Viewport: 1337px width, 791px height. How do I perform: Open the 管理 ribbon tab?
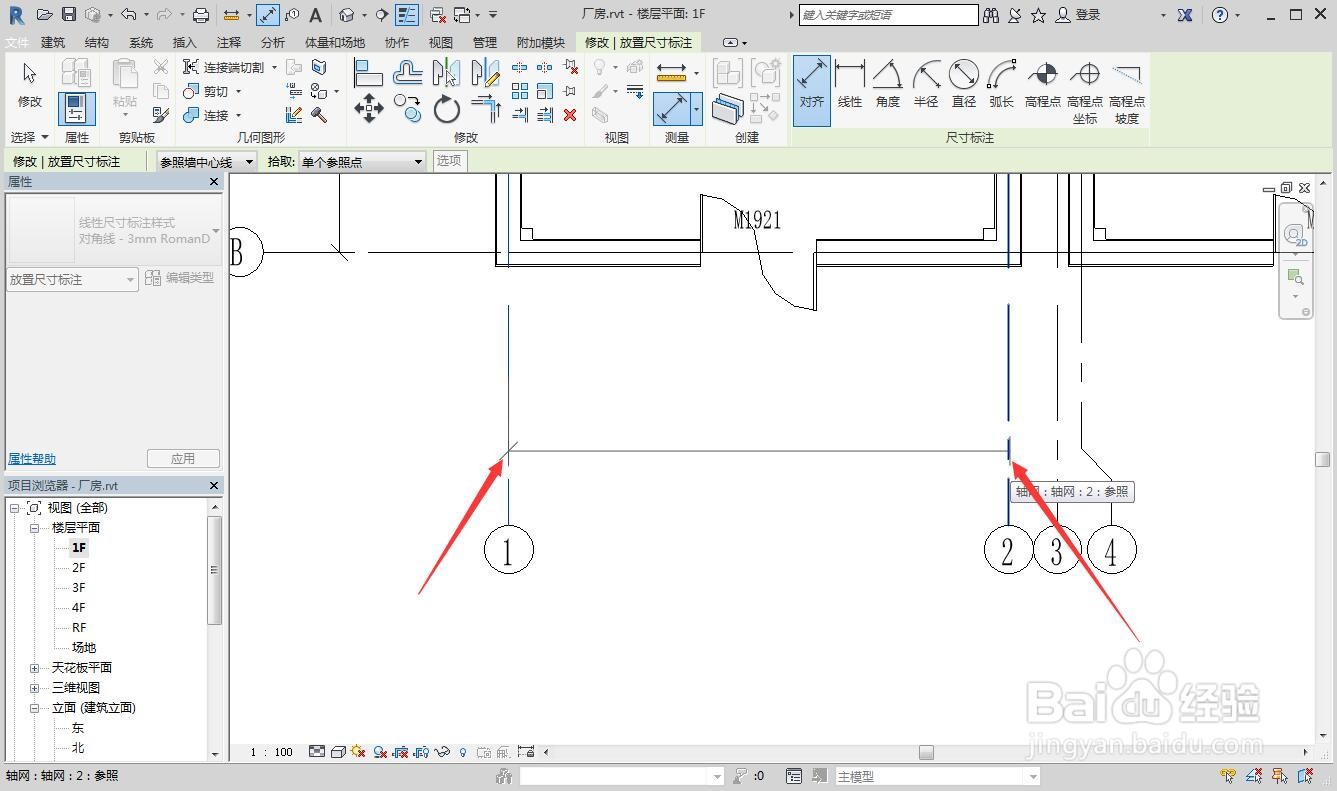pyautogui.click(x=485, y=42)
